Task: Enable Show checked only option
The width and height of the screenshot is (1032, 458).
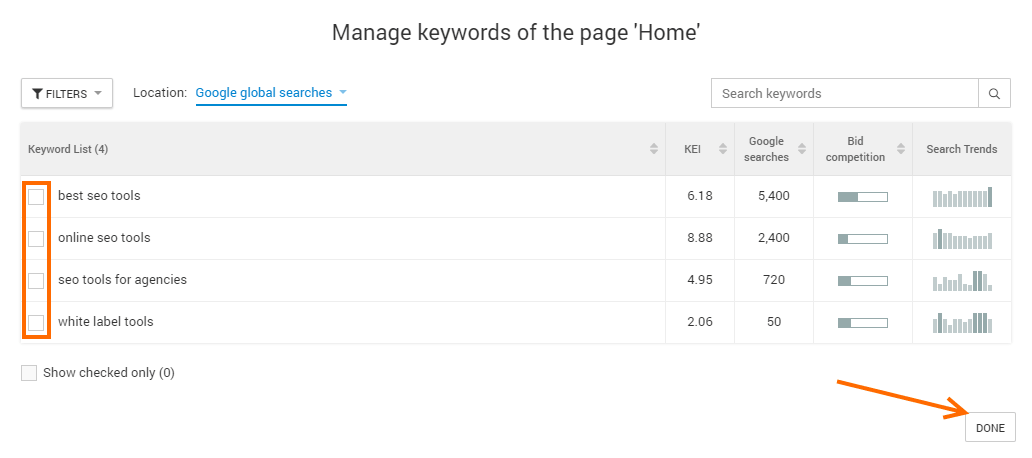Action: tap(29, 373)
